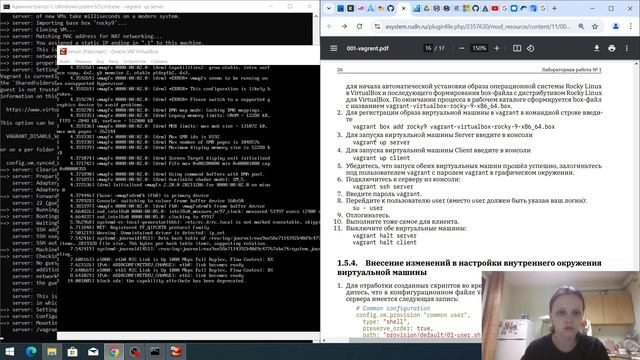Switch to the YouTube tab
This screenshot has height=360, width=640.
[495, 8]
